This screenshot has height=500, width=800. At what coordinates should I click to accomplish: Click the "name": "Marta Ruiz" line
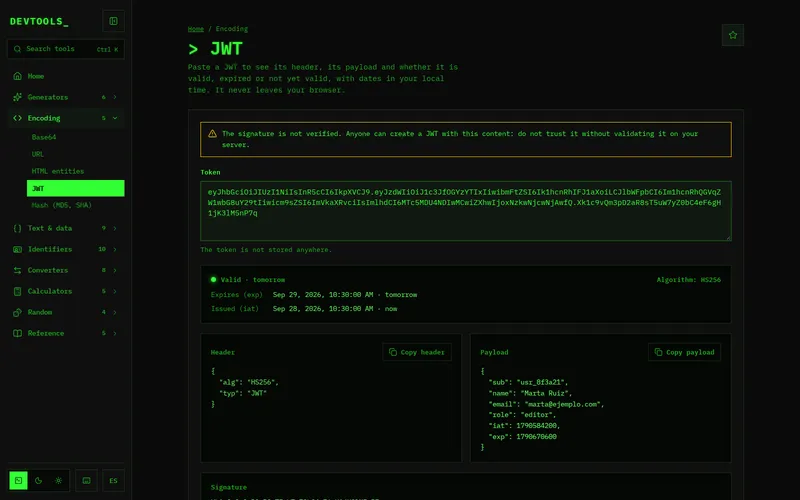click(x=530, y=393)
